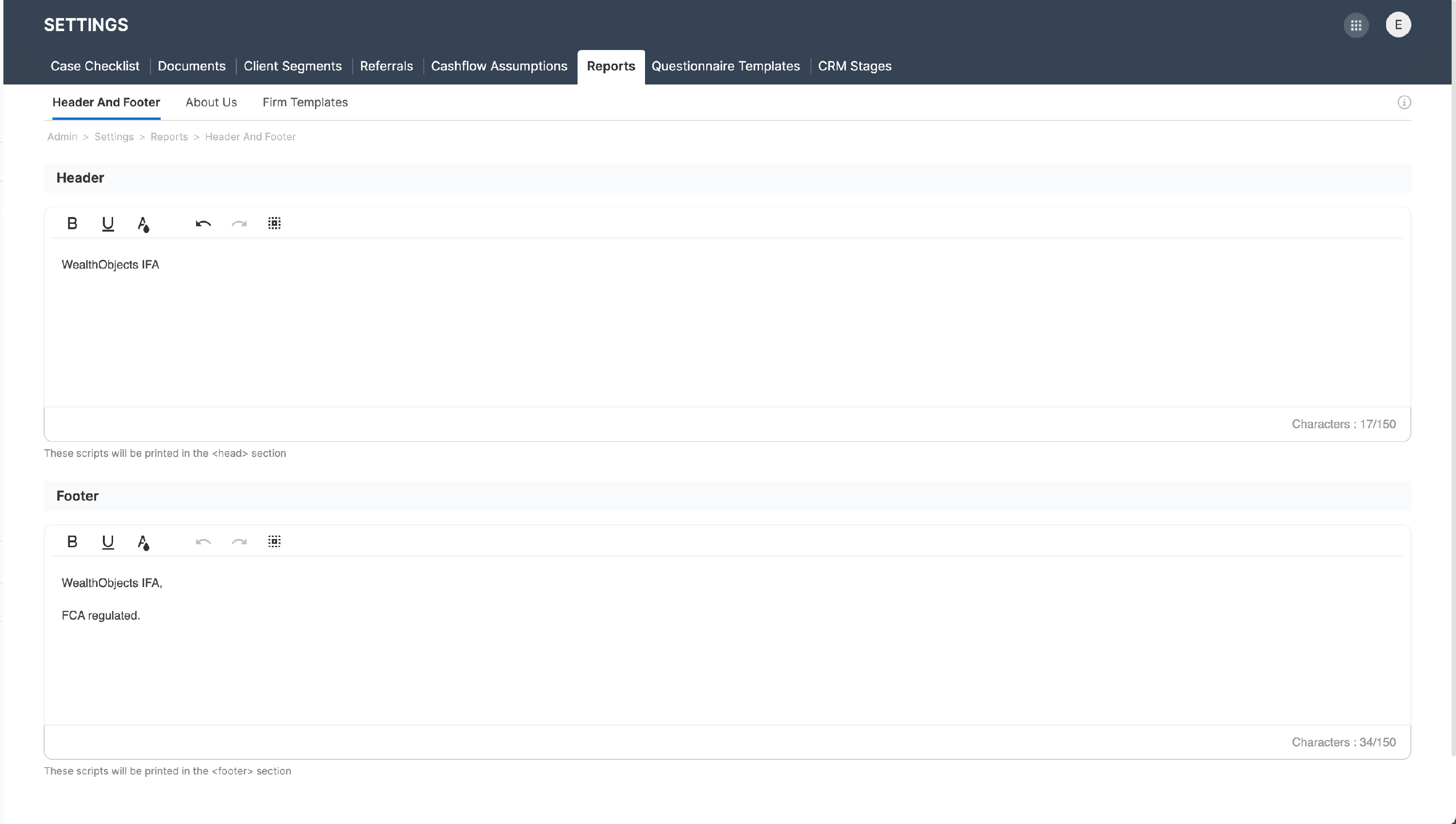The width and height of the screenshot is (1456, 824).
Task: Redo change in Footer editor
Action: 239,541
